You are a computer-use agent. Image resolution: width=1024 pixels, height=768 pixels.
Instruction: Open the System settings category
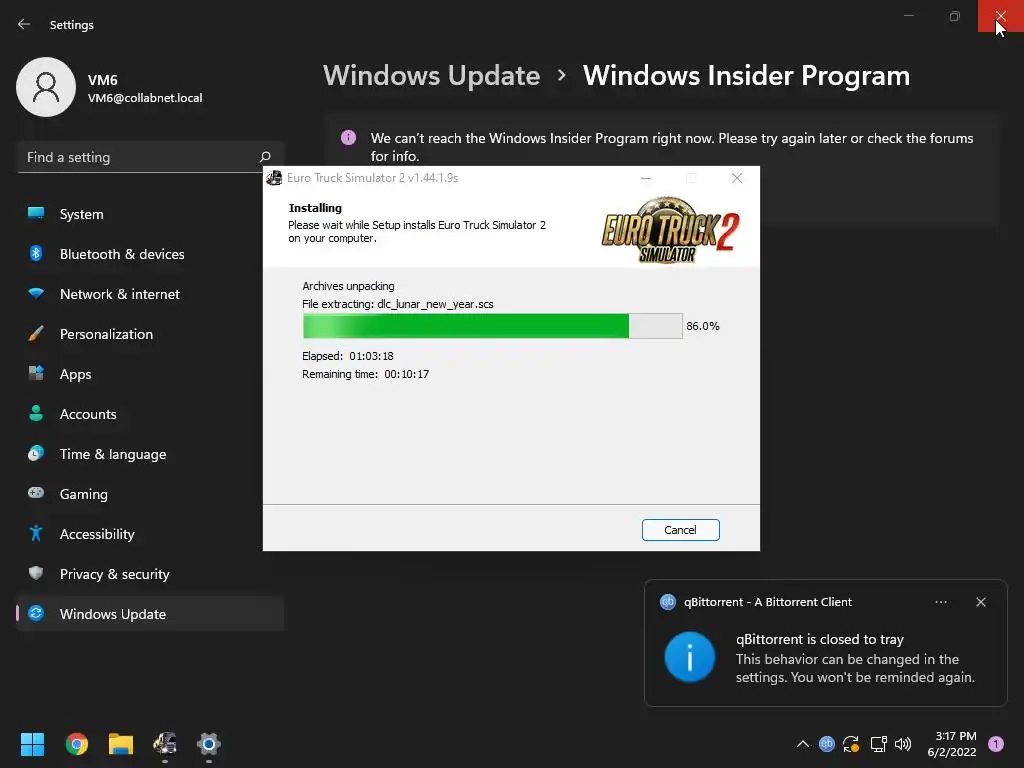(150, 214)
